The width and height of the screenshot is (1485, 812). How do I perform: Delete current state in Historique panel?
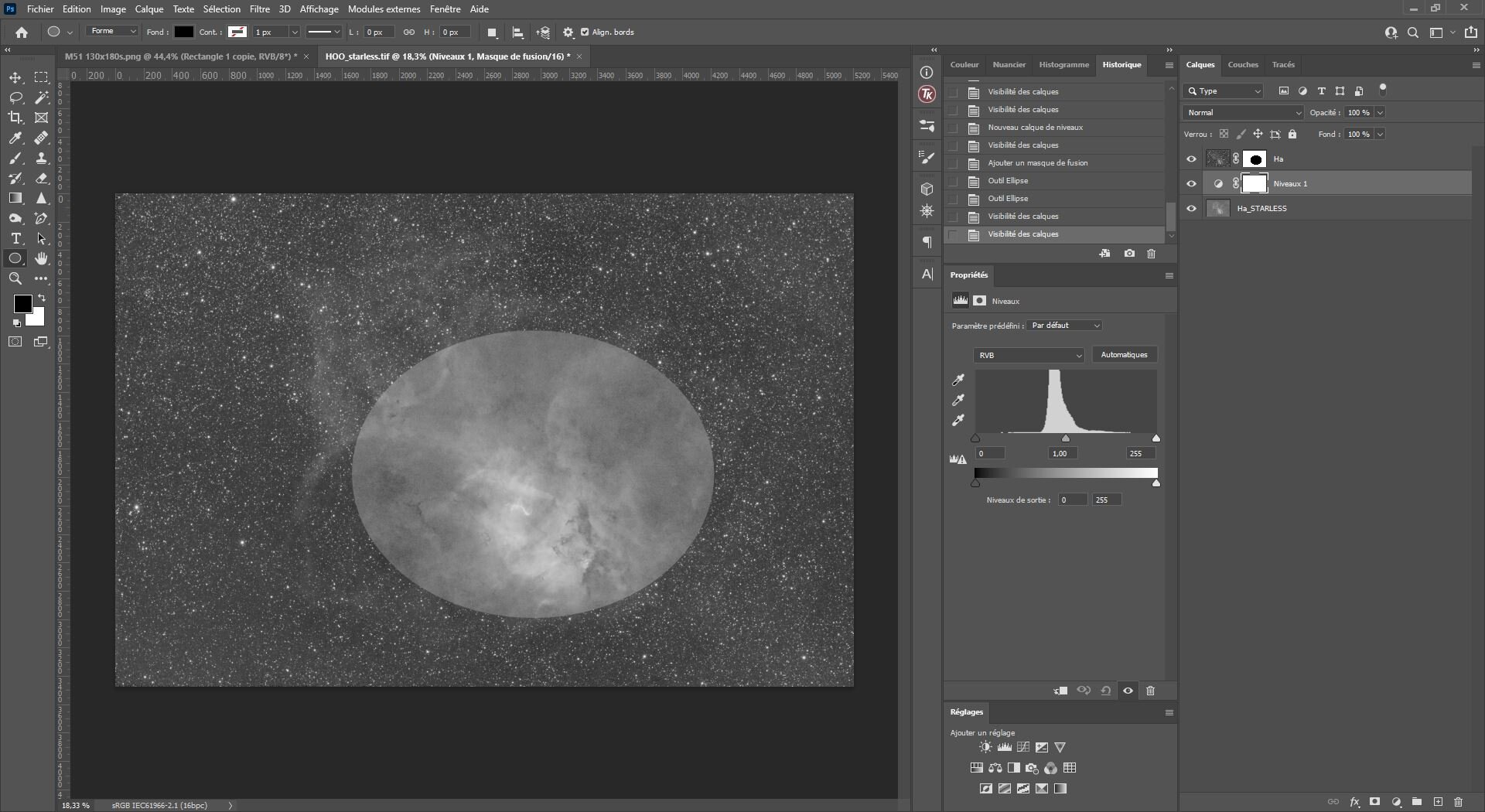click(1151, 254)
